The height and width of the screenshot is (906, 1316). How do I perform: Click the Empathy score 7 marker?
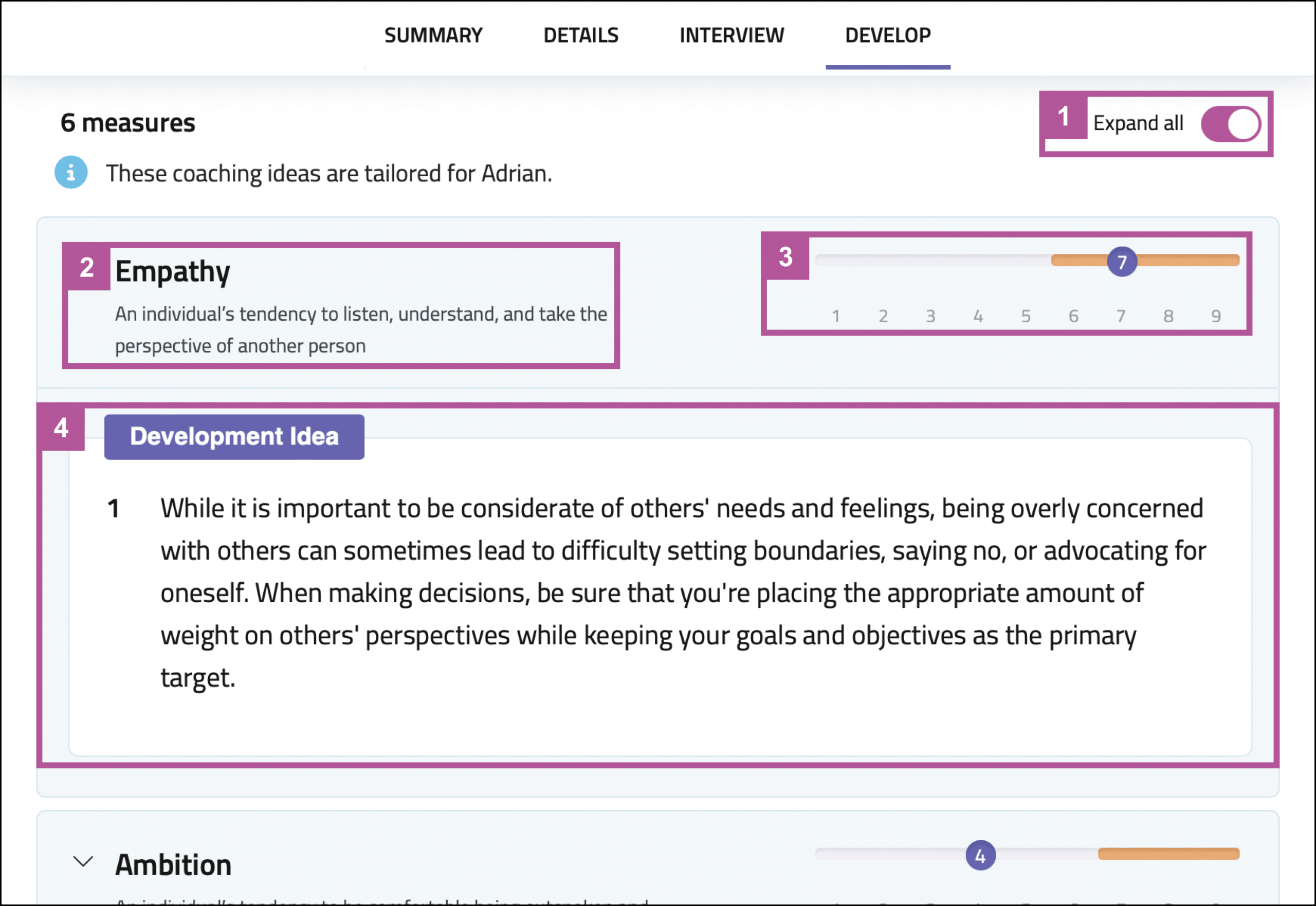tap(1122, 262)
